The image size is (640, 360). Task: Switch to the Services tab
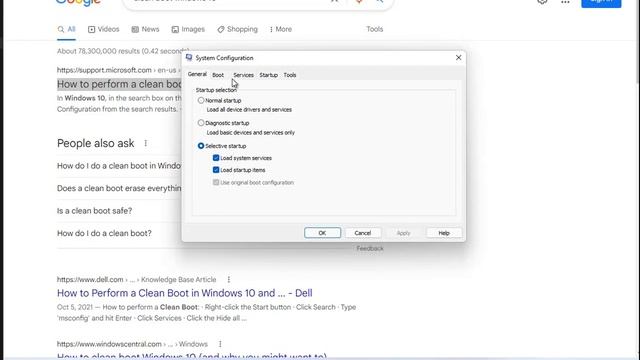pos(243,75)
